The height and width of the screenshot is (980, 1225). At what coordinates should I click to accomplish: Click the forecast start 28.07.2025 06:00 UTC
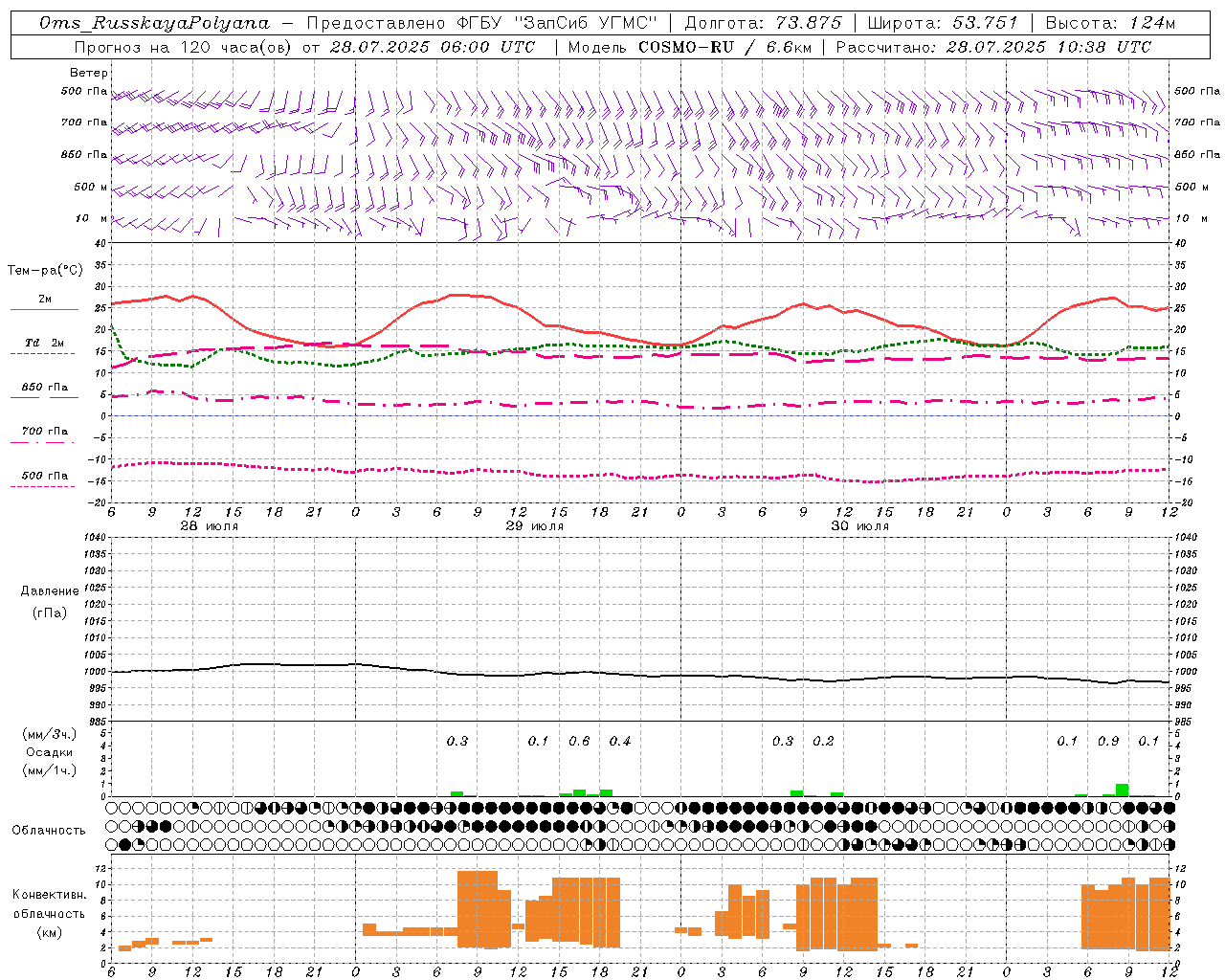pyautogui.click(x=434, y=47)
